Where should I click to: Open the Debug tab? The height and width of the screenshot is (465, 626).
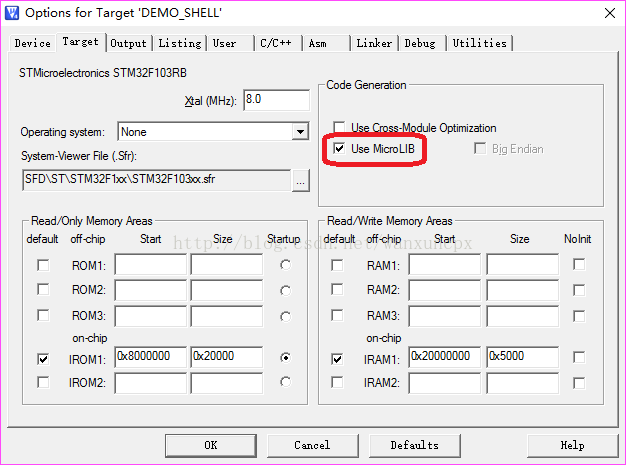pyautogui.click(x=420, y=43)
